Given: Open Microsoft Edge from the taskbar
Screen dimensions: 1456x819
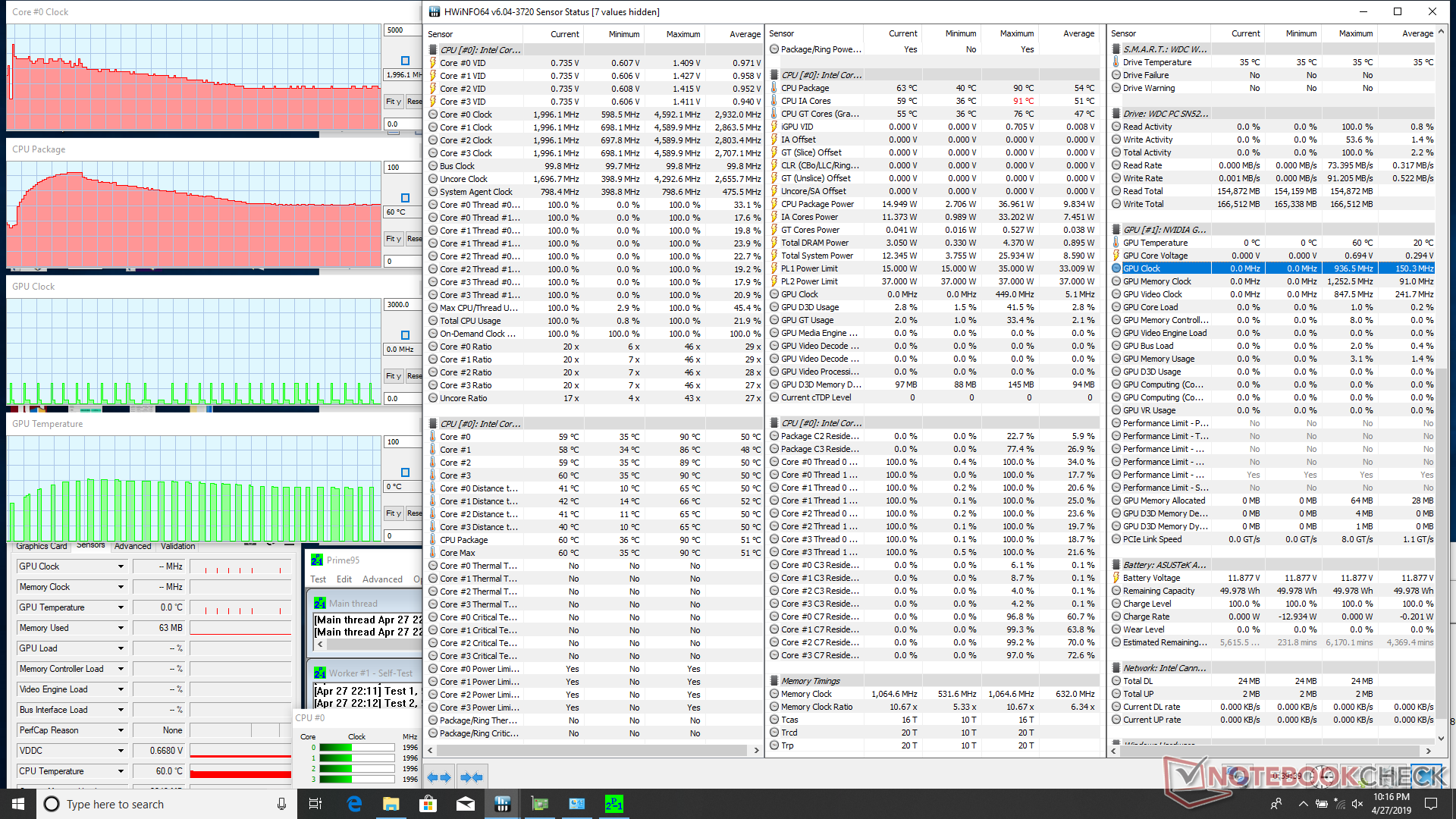Looking at the screenshot, I should [353, 804].
